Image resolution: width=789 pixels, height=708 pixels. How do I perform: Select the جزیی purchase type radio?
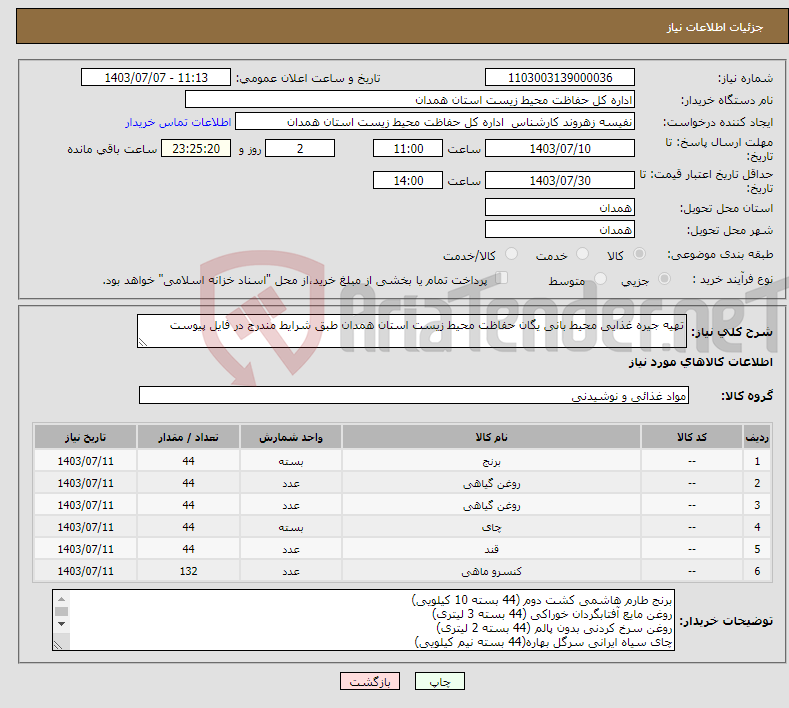point(664,279)
